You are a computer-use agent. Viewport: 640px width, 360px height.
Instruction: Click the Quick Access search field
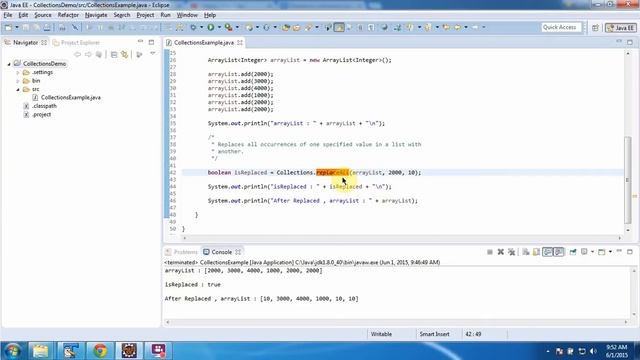[x=561, y=27]
